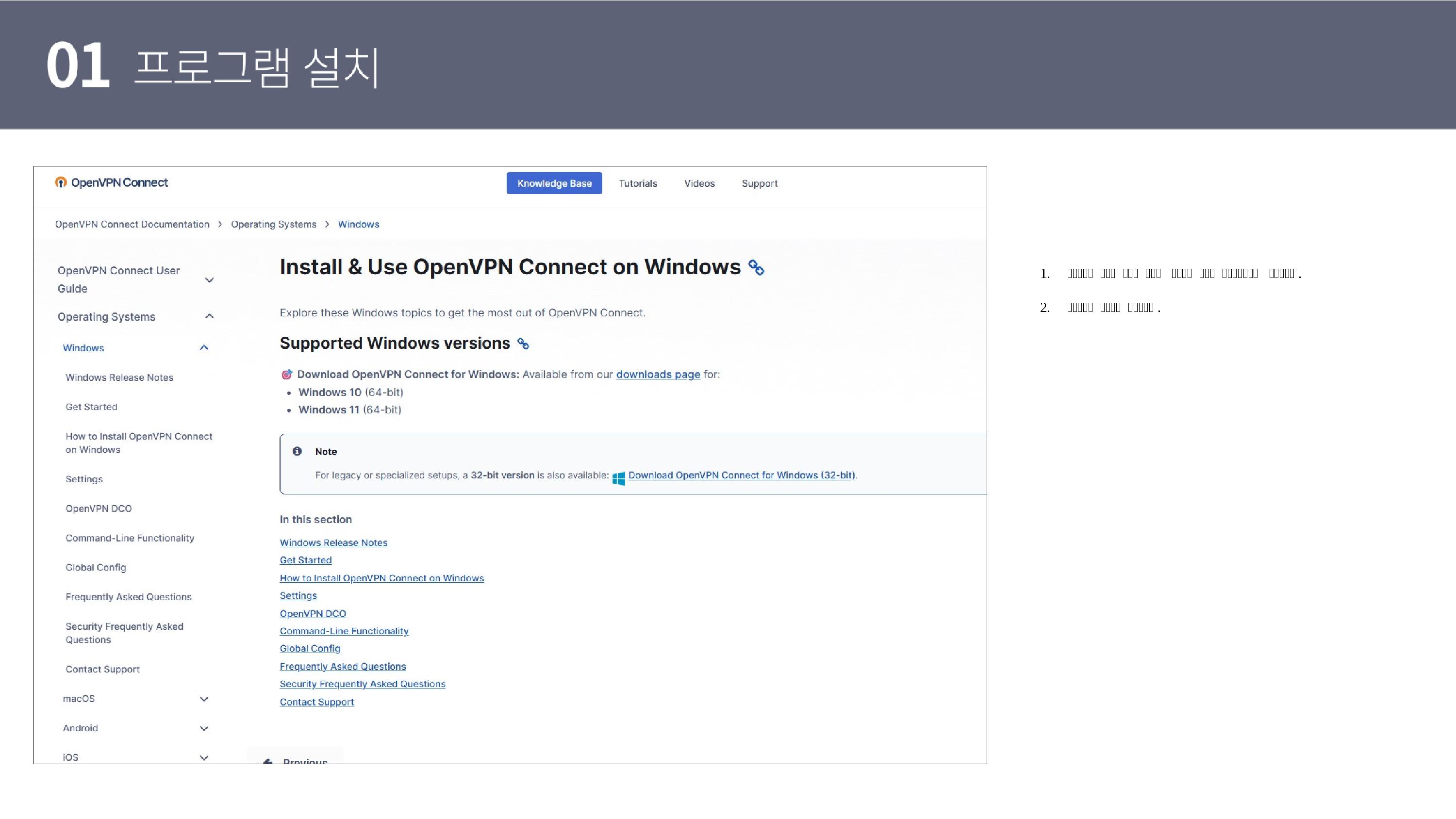
Task: Open OpenVPN DCO link in section list
Action: point(313,614)
